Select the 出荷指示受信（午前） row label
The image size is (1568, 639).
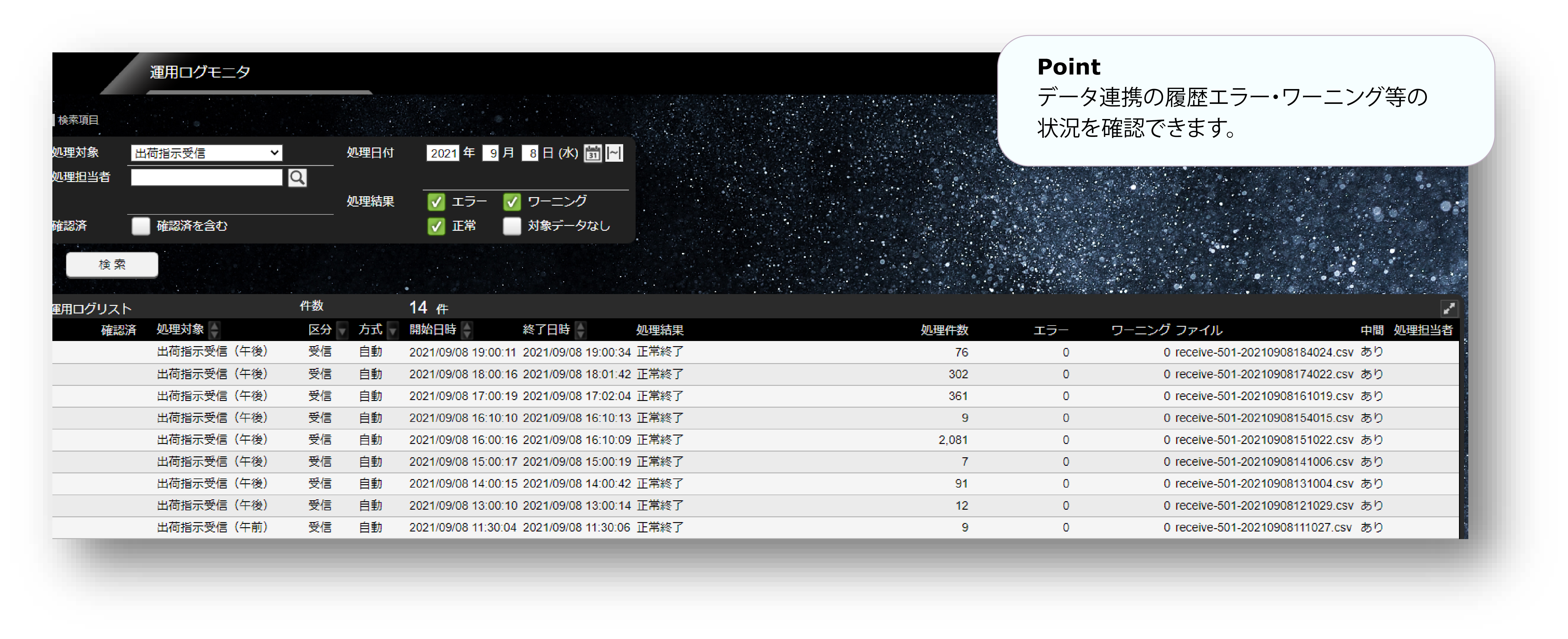[213, 528]
